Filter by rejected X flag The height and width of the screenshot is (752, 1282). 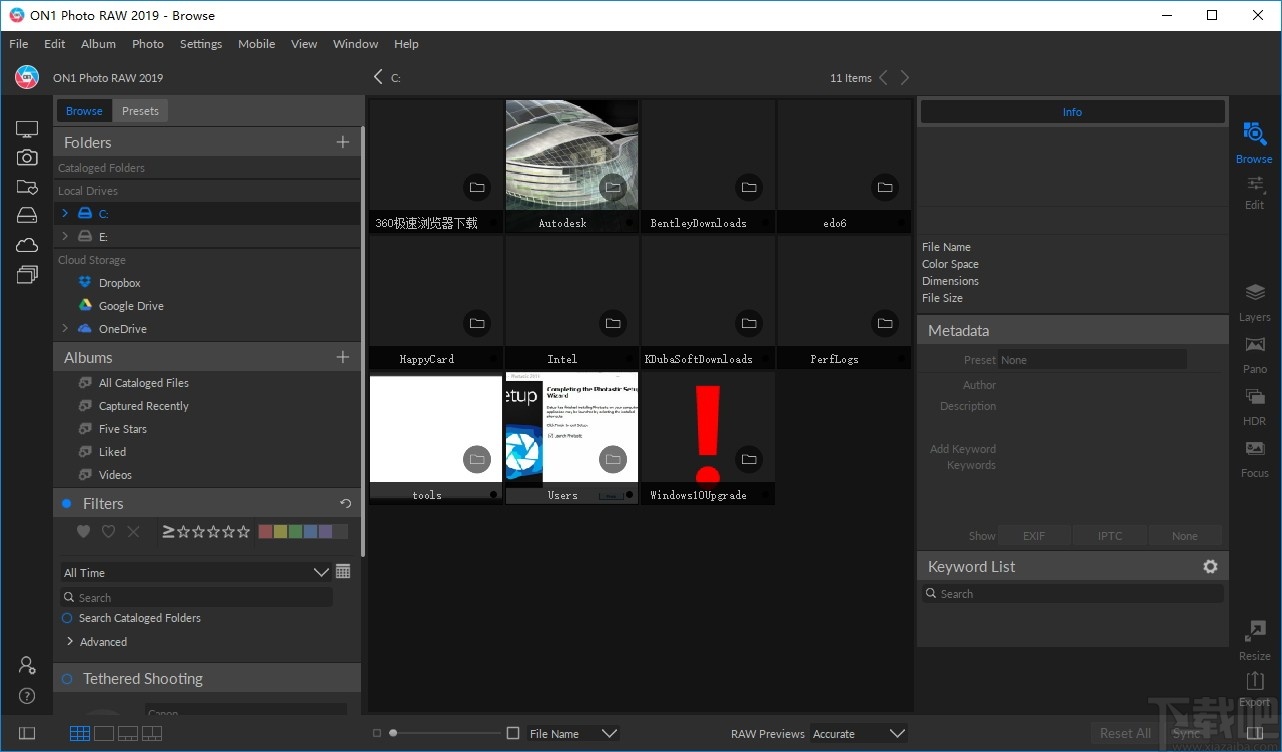point(133,531)
